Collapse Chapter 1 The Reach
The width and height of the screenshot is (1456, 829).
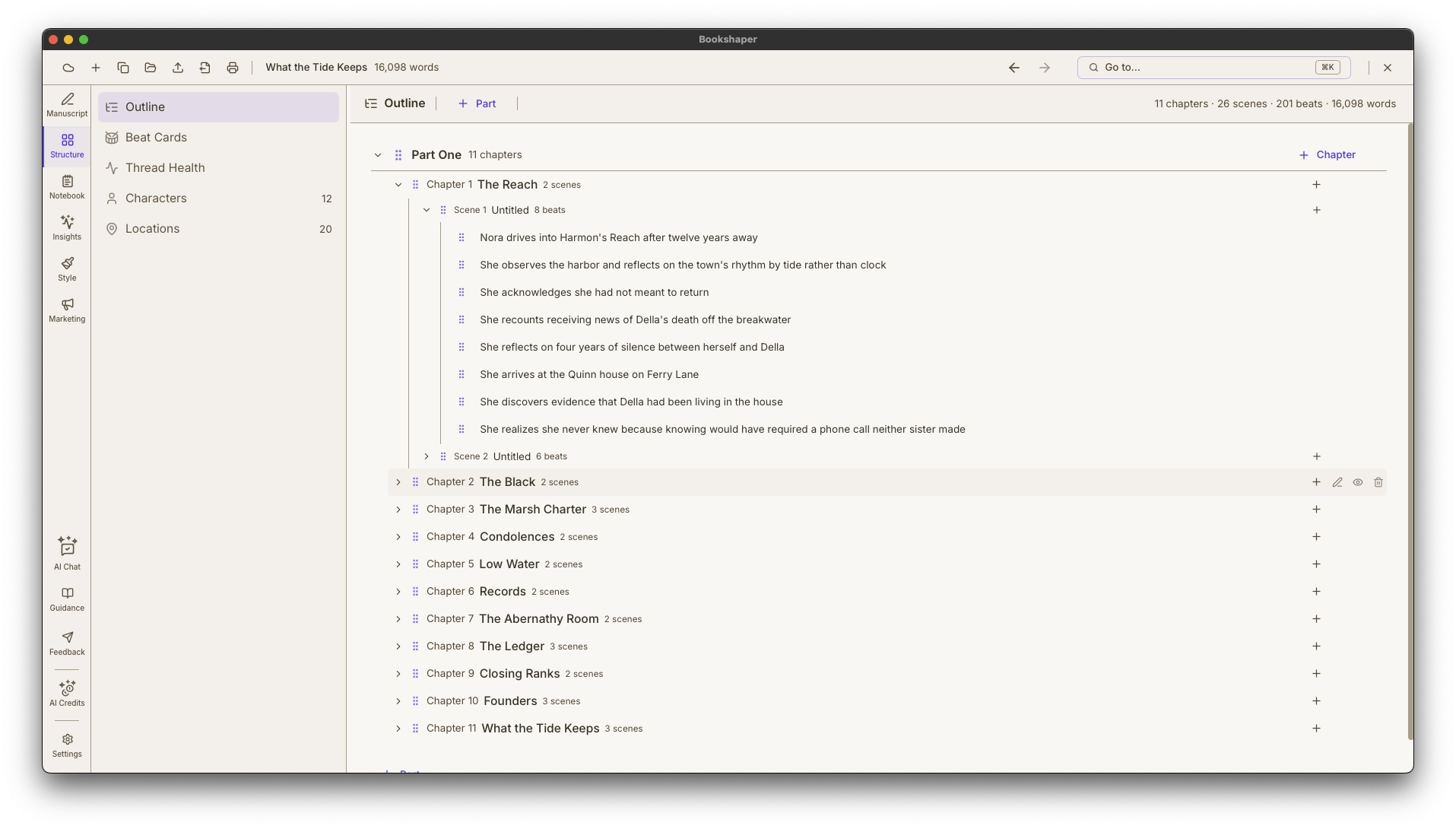click(398, 185)
